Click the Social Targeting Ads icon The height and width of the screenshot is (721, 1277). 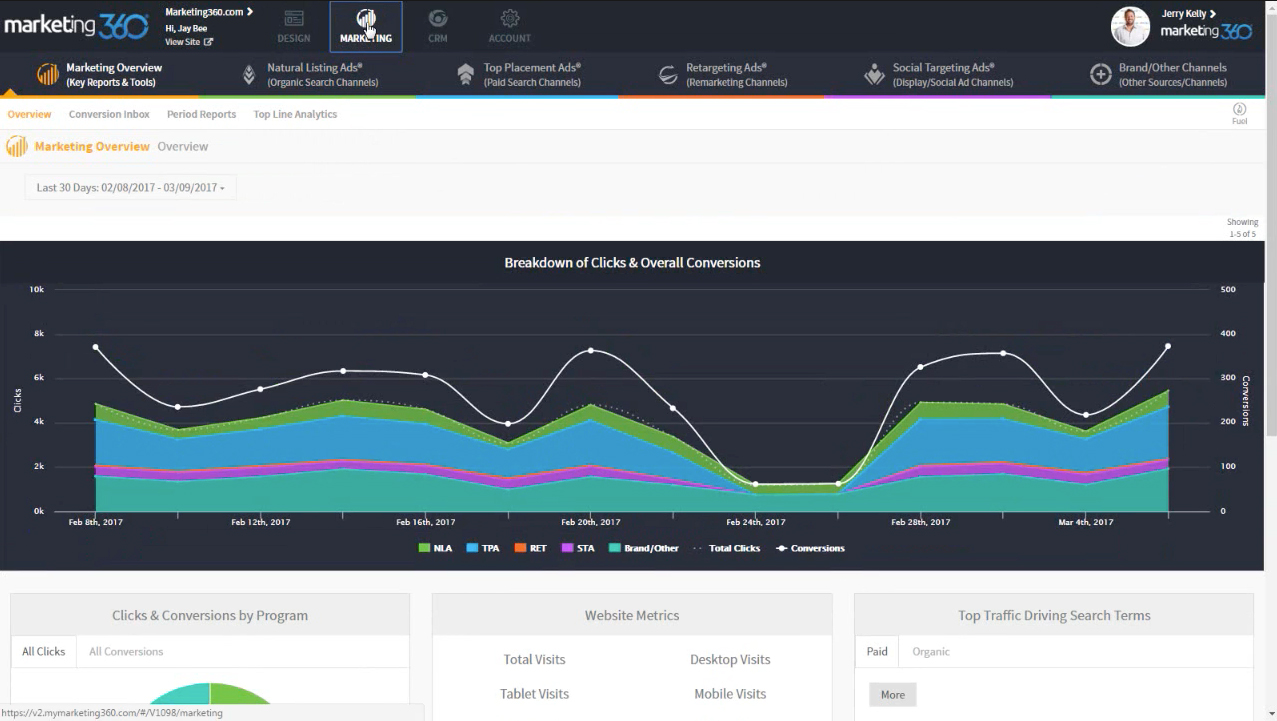coord(874,75)
